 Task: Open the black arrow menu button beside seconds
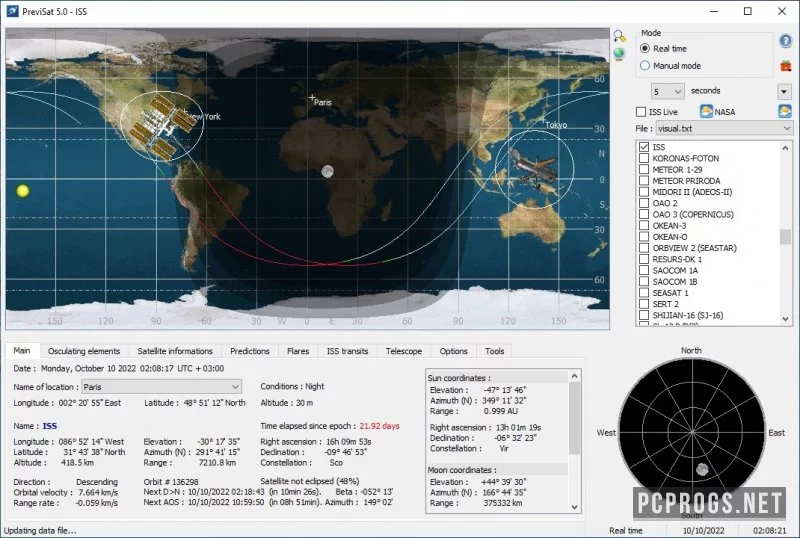tap(784, 92)
